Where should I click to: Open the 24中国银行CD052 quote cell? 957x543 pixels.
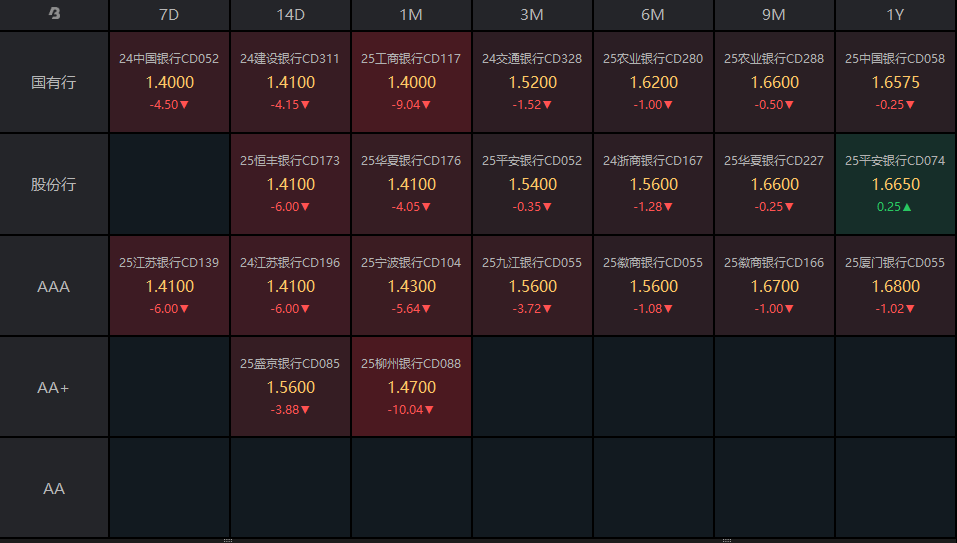169,82
